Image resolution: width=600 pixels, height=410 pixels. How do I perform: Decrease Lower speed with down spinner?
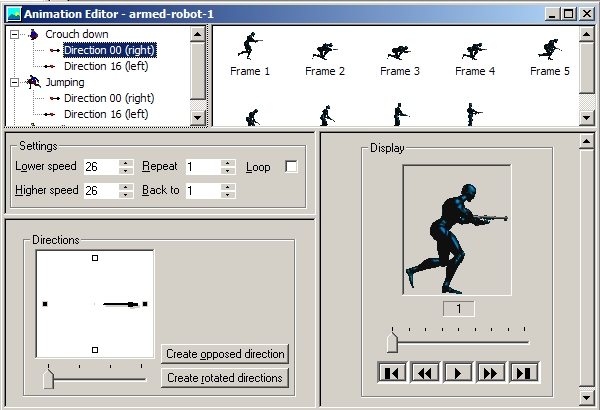click(x=126, y=171)
